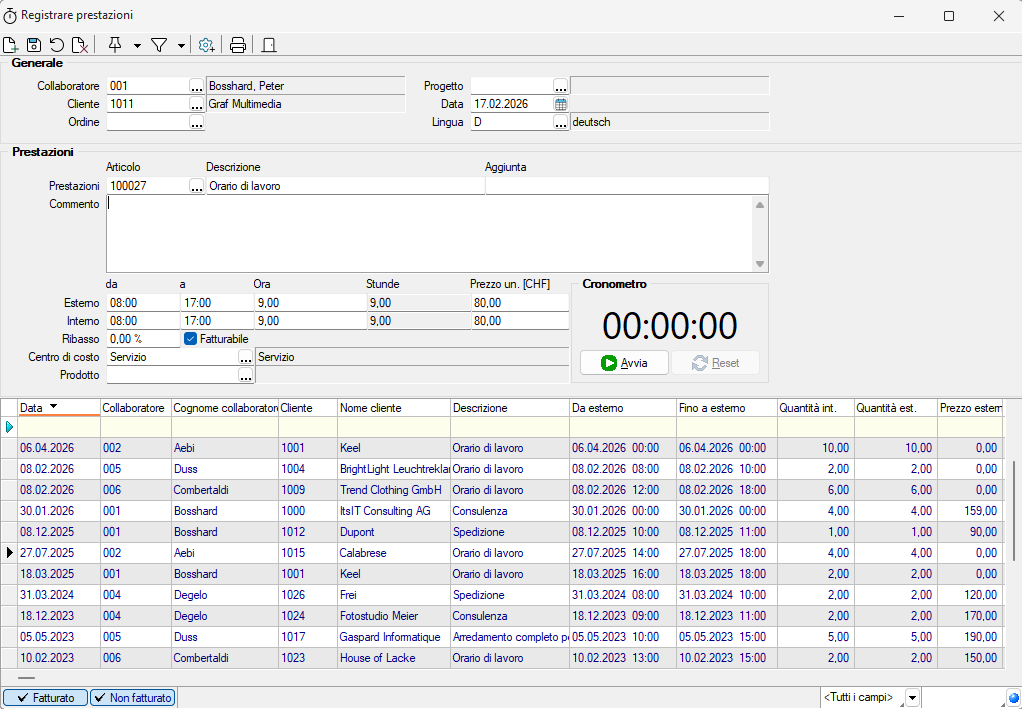Delete the record via the page with red X icon
The image size is (1022, 709).
point(80,45)
